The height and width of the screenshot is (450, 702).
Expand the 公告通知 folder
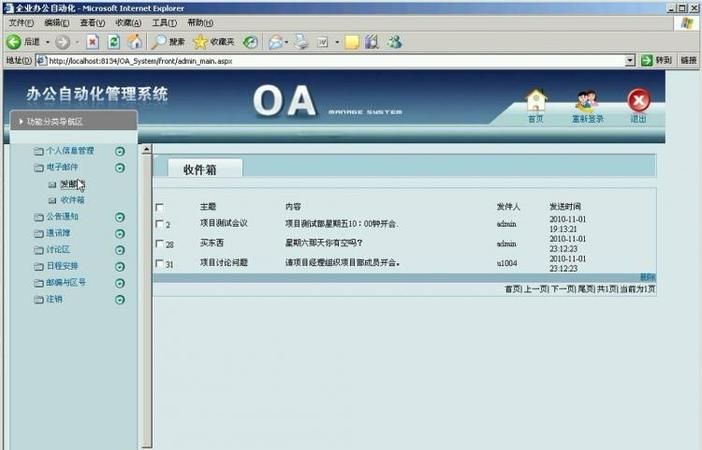56,217
